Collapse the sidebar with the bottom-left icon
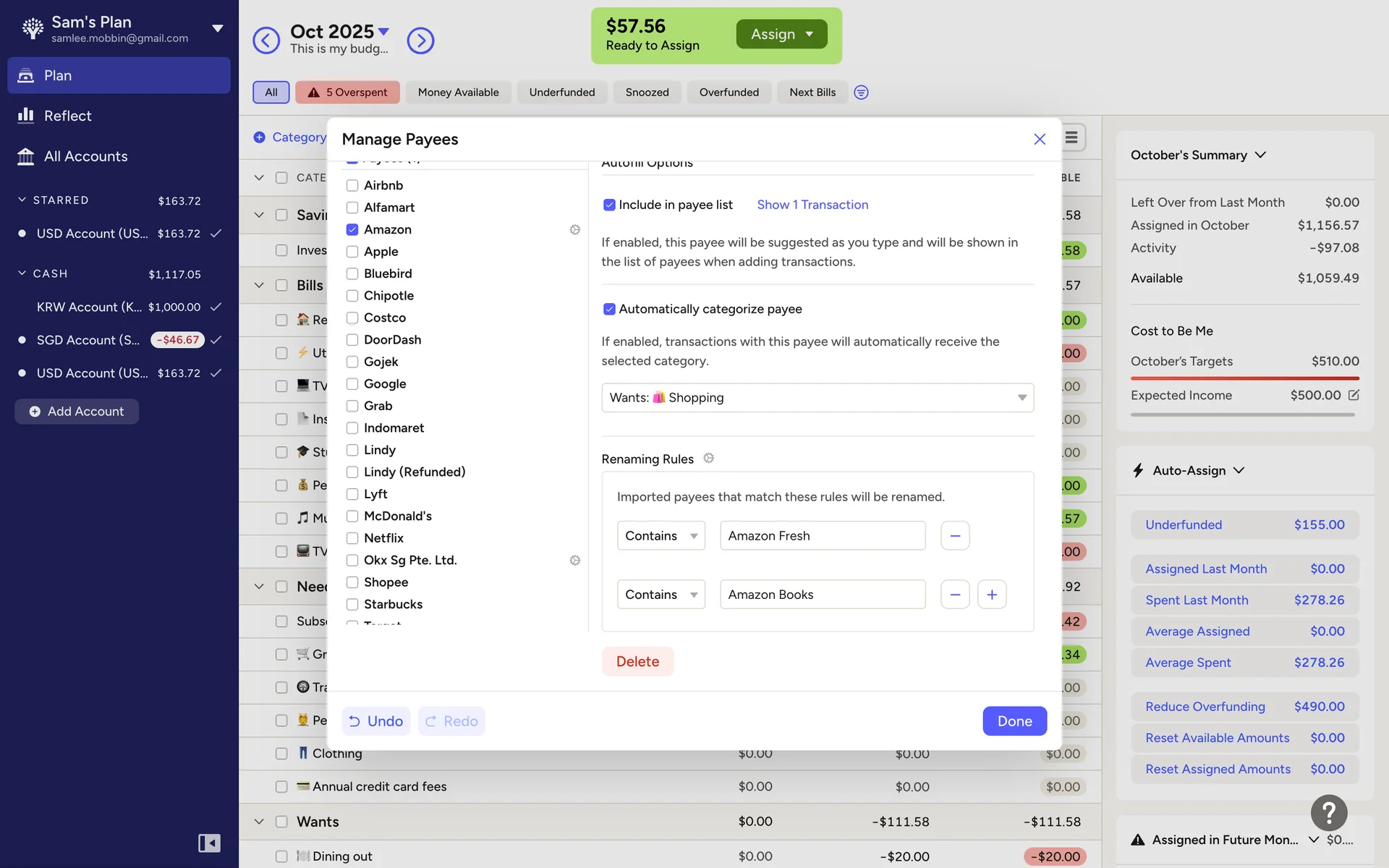The image size is (1389, 868). click(x=209, y=843)
